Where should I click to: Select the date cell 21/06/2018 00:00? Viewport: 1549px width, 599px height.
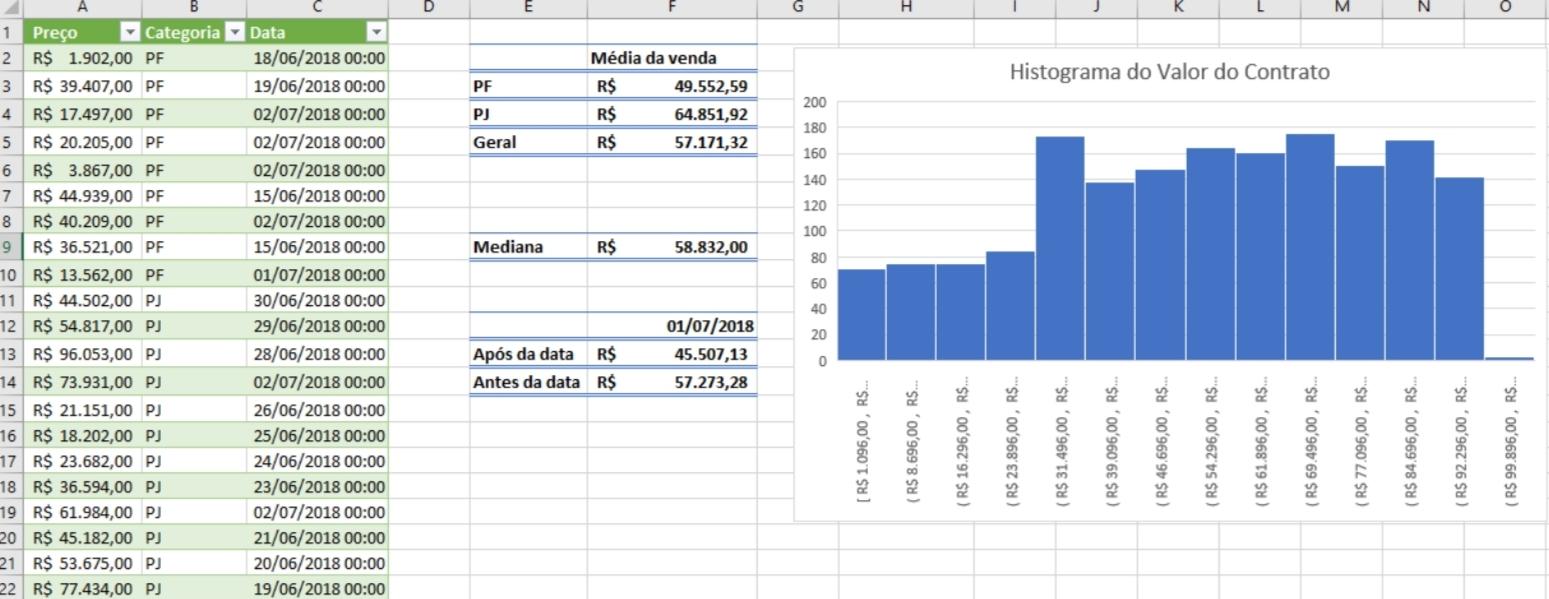317,538
